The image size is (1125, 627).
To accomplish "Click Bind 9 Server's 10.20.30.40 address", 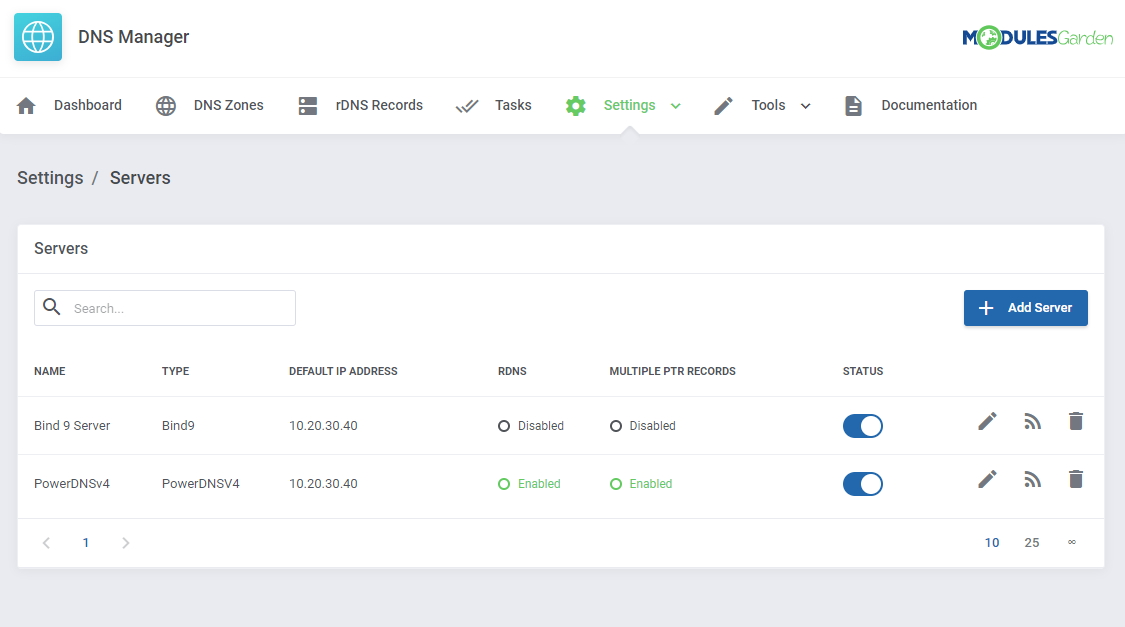I will click(323, 425).
